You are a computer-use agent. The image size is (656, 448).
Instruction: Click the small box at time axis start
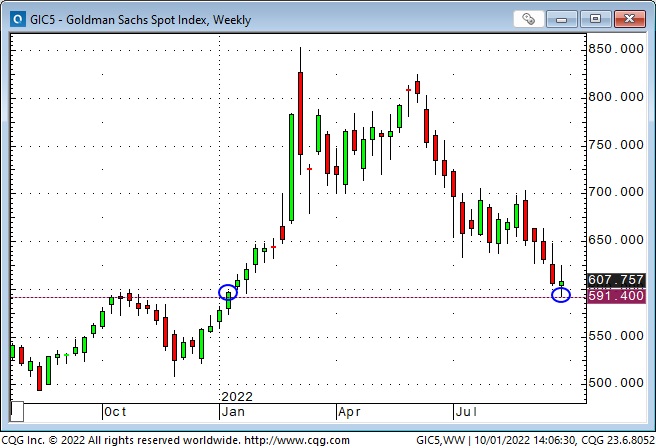[17, 412]
